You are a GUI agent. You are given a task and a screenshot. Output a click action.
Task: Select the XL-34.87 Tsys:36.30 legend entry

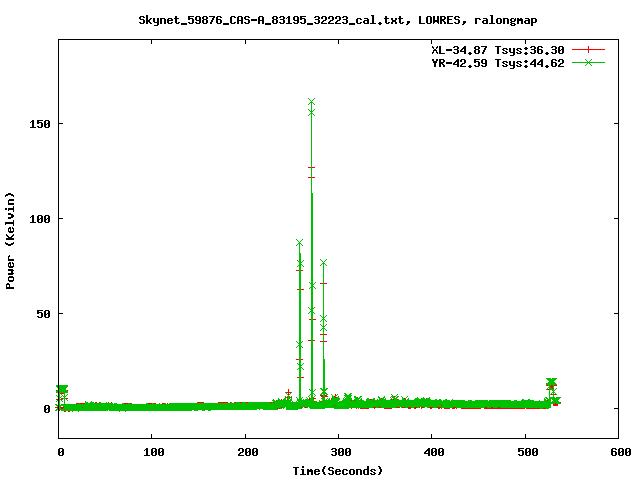(x=498, y=50)
